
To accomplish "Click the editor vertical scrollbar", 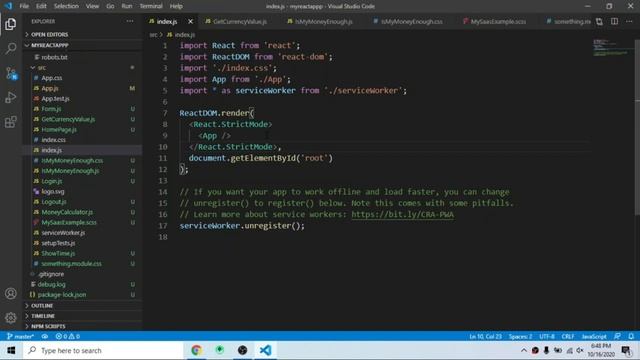I will [x=637, y=127].
